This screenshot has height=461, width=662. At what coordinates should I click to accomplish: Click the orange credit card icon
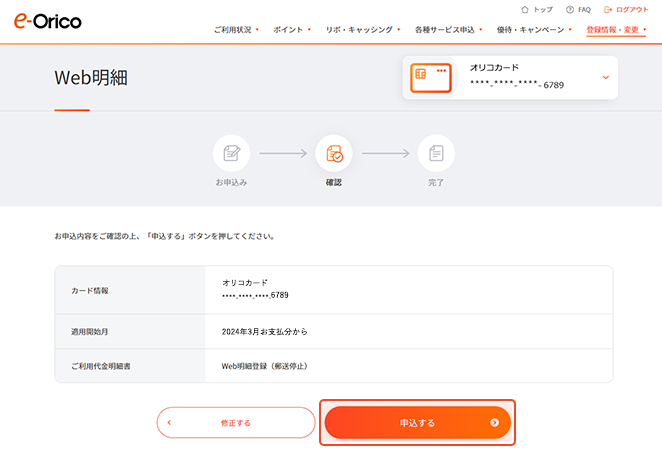coord(431,78)
